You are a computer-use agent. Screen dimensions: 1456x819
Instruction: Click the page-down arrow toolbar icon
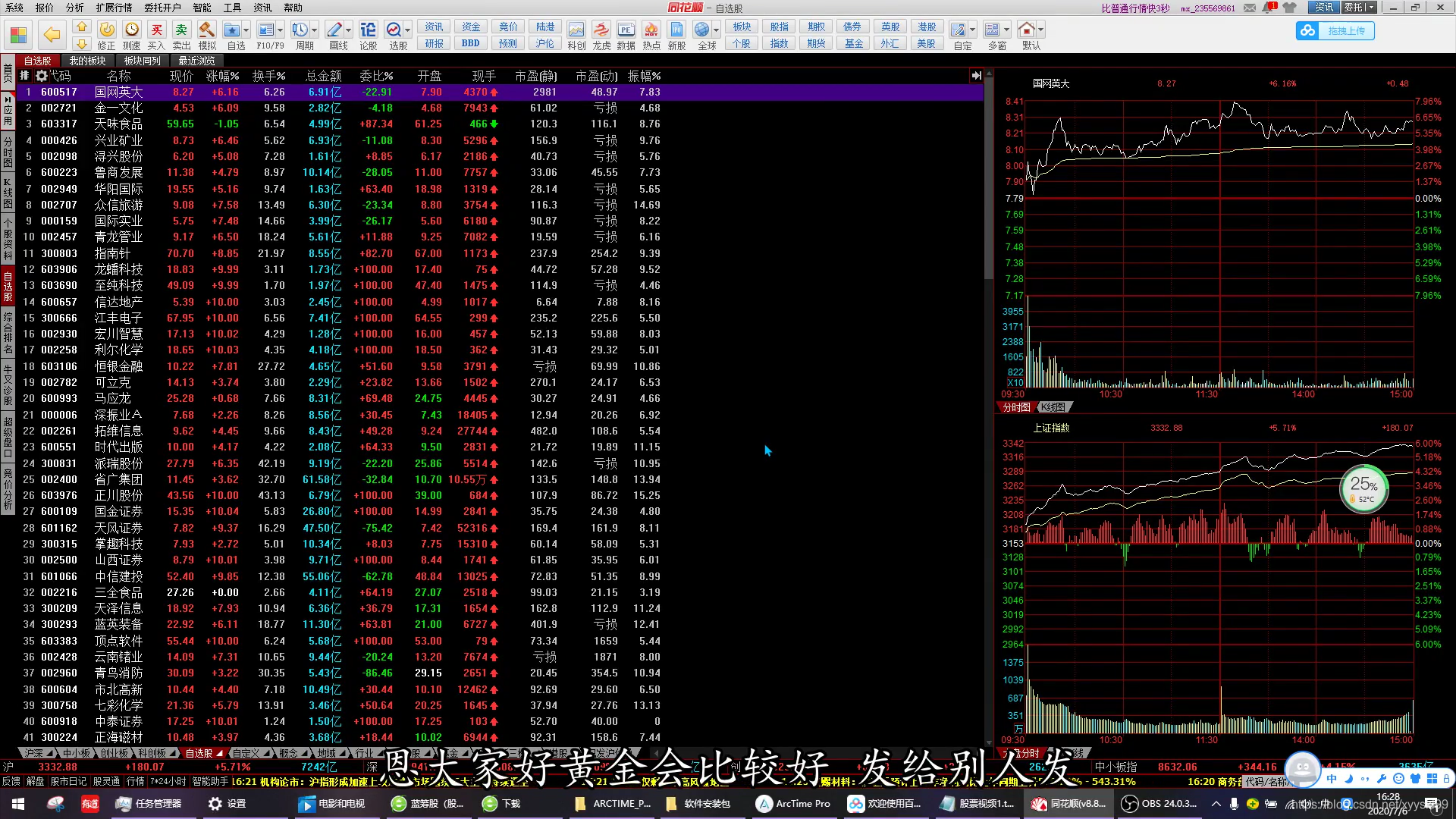pyautogui.click(x=82, y=44)
